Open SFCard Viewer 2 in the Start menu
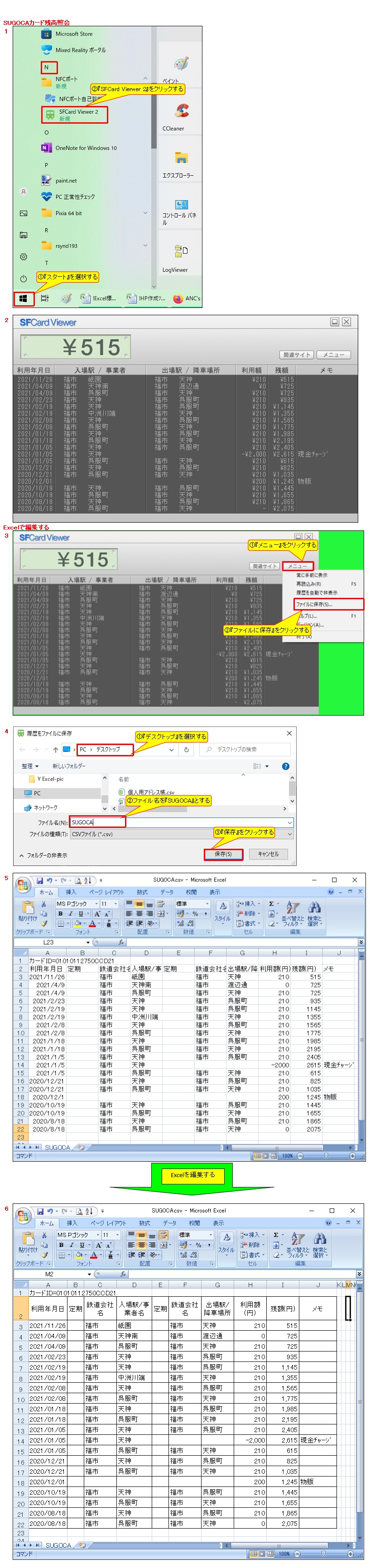 click(75, 115)
